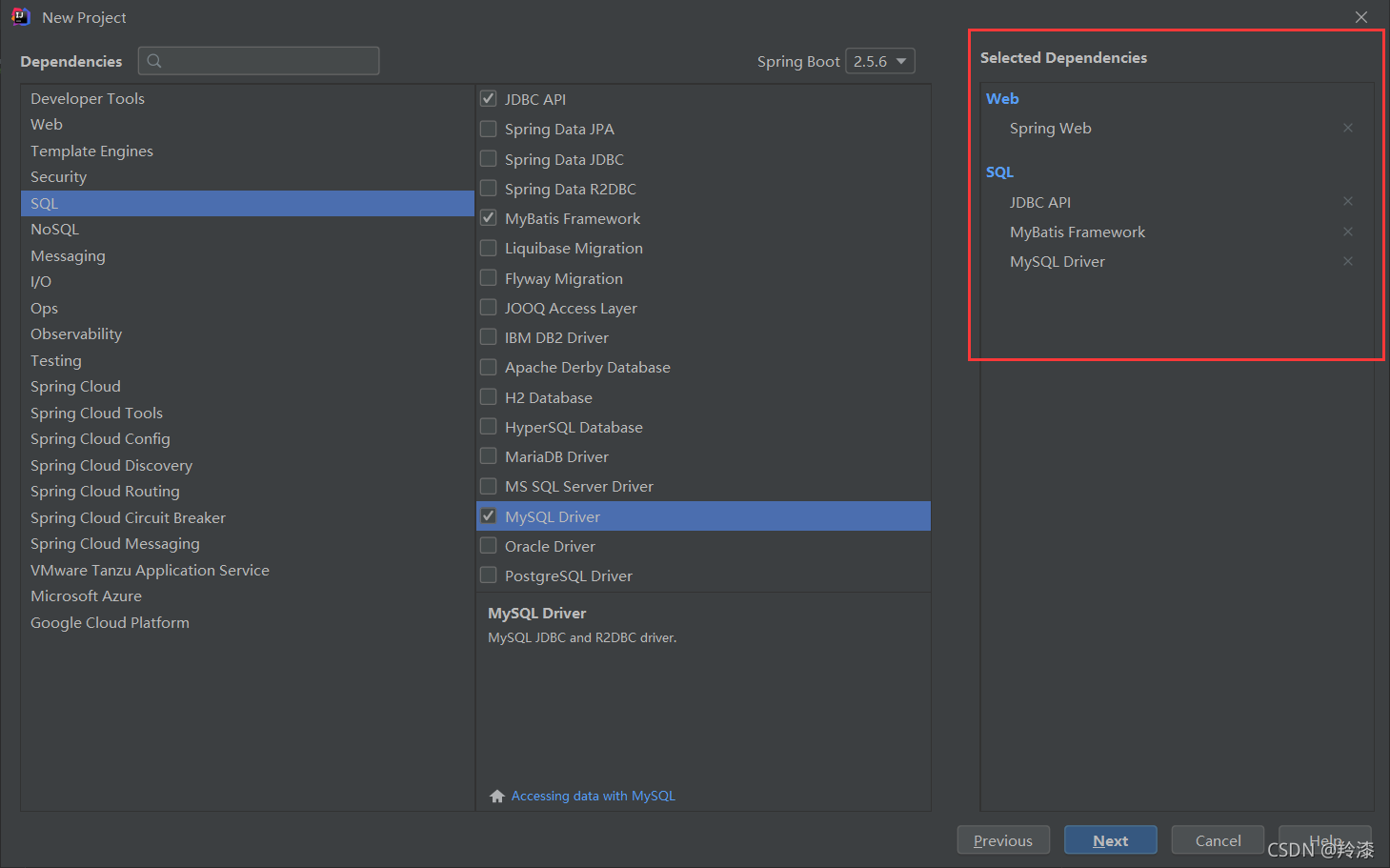Open the Spring Boot version dropdown
Image resolution: width=1390 pixels, height=868 pixels.
[880, 61]
